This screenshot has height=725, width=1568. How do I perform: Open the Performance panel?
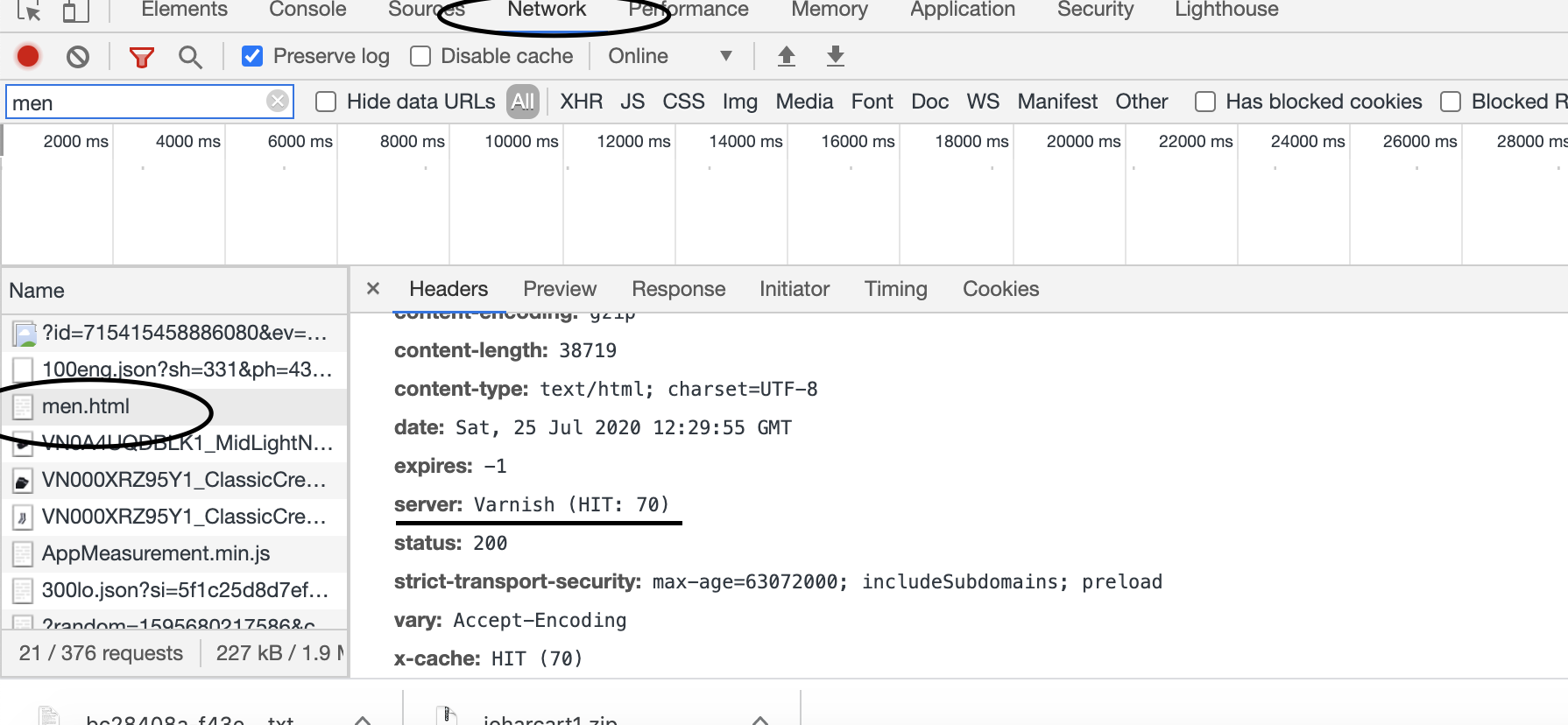[689, 10]
